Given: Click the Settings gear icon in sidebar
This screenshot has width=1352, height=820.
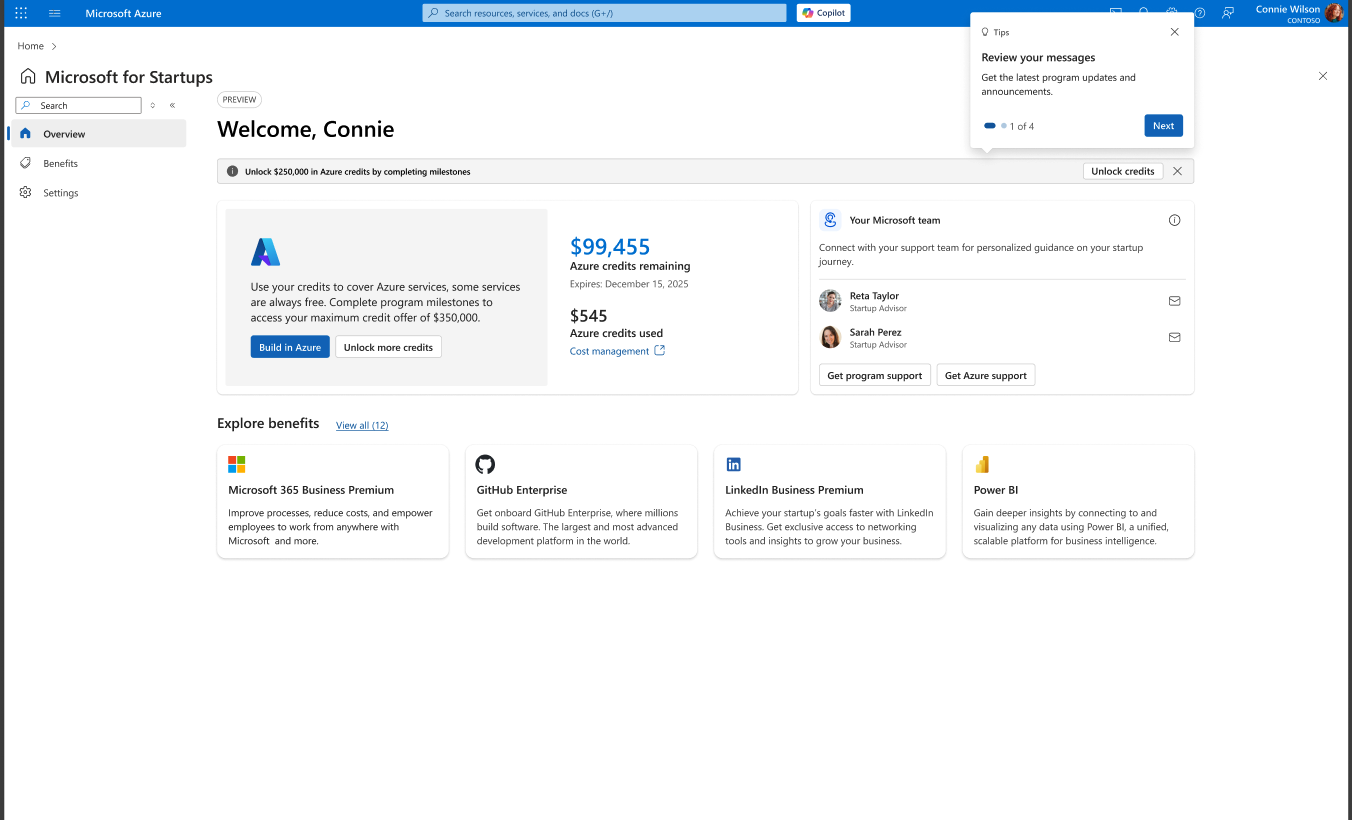Looking at the screenshot, I should [x=25, y=192].
